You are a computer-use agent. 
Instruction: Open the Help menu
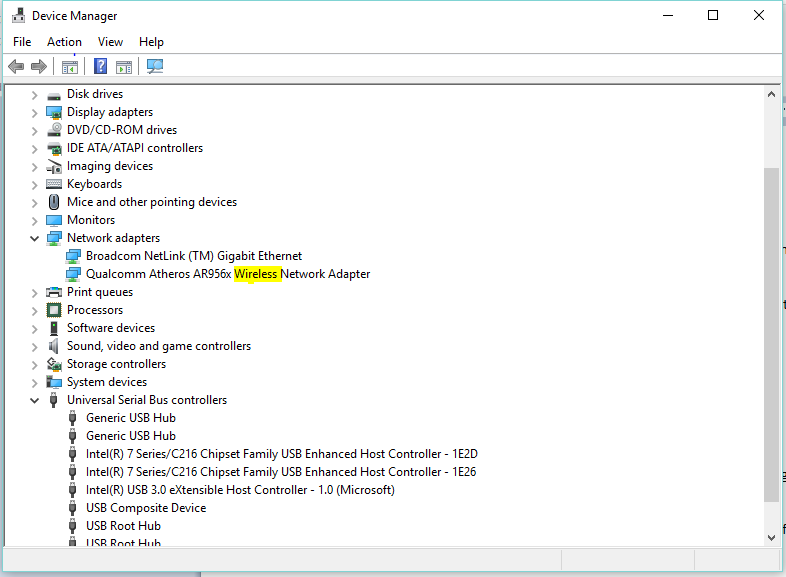coord(151,42)
